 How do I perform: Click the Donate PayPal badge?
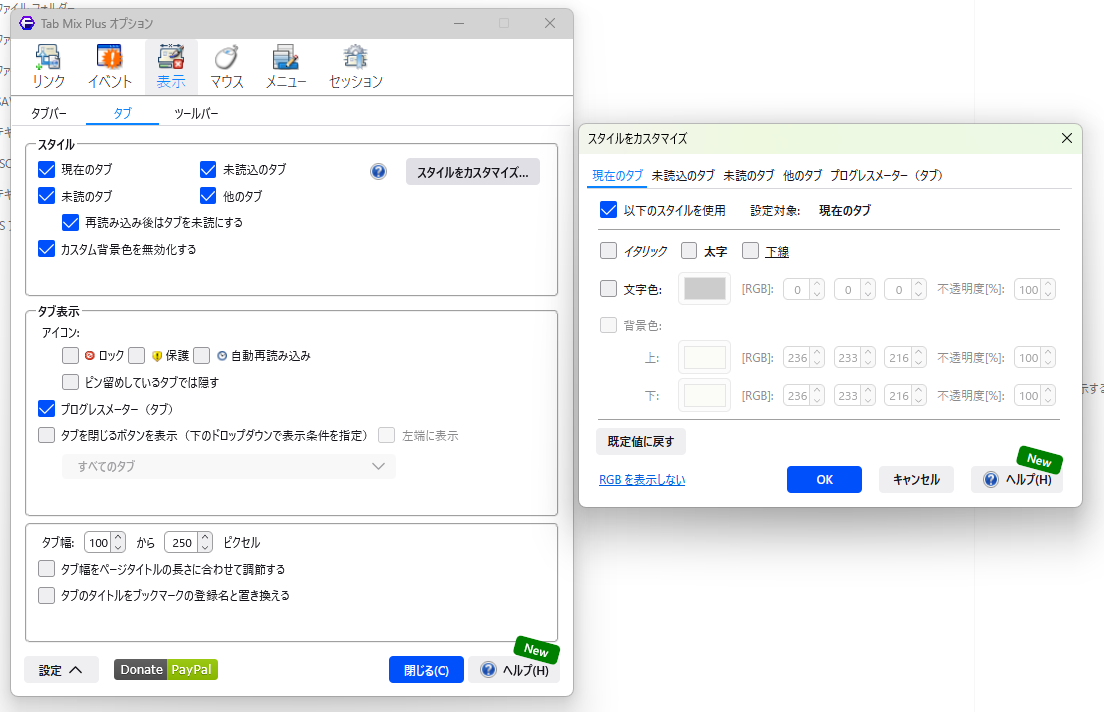click(x=165, y=669)
